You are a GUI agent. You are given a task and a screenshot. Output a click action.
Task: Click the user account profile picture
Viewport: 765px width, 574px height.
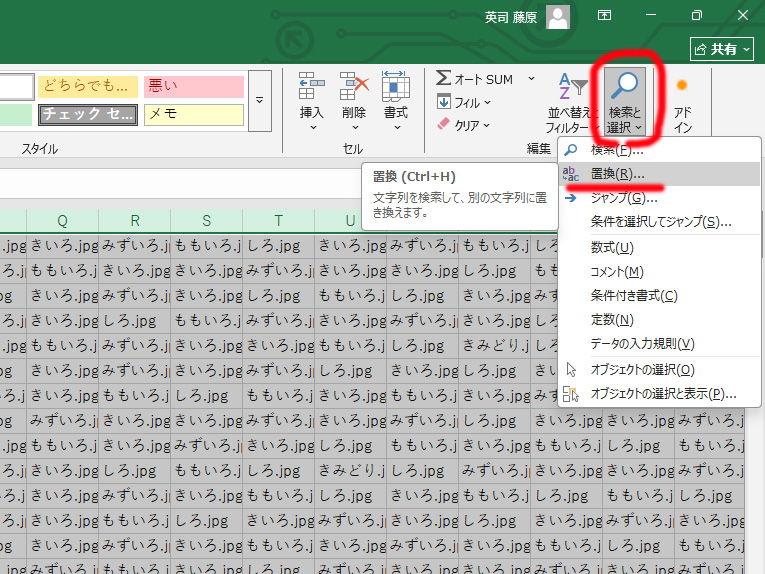pyautogui.click(x=557, y=16)
